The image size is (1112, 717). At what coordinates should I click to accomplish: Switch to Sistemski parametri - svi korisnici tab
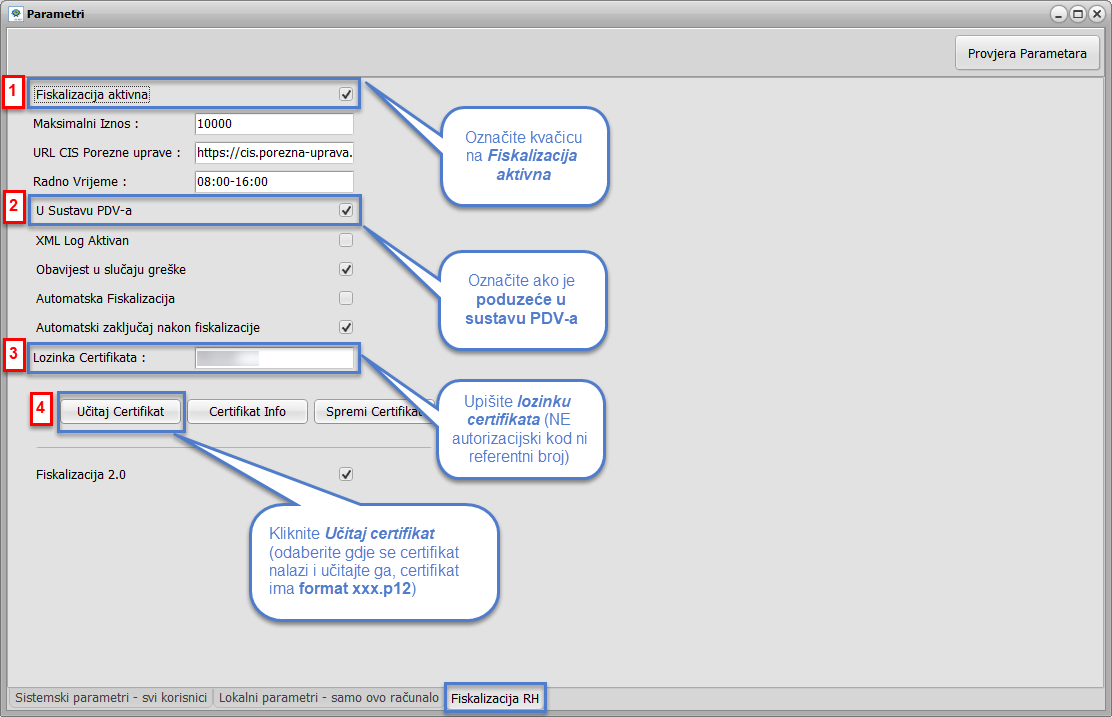110,697
